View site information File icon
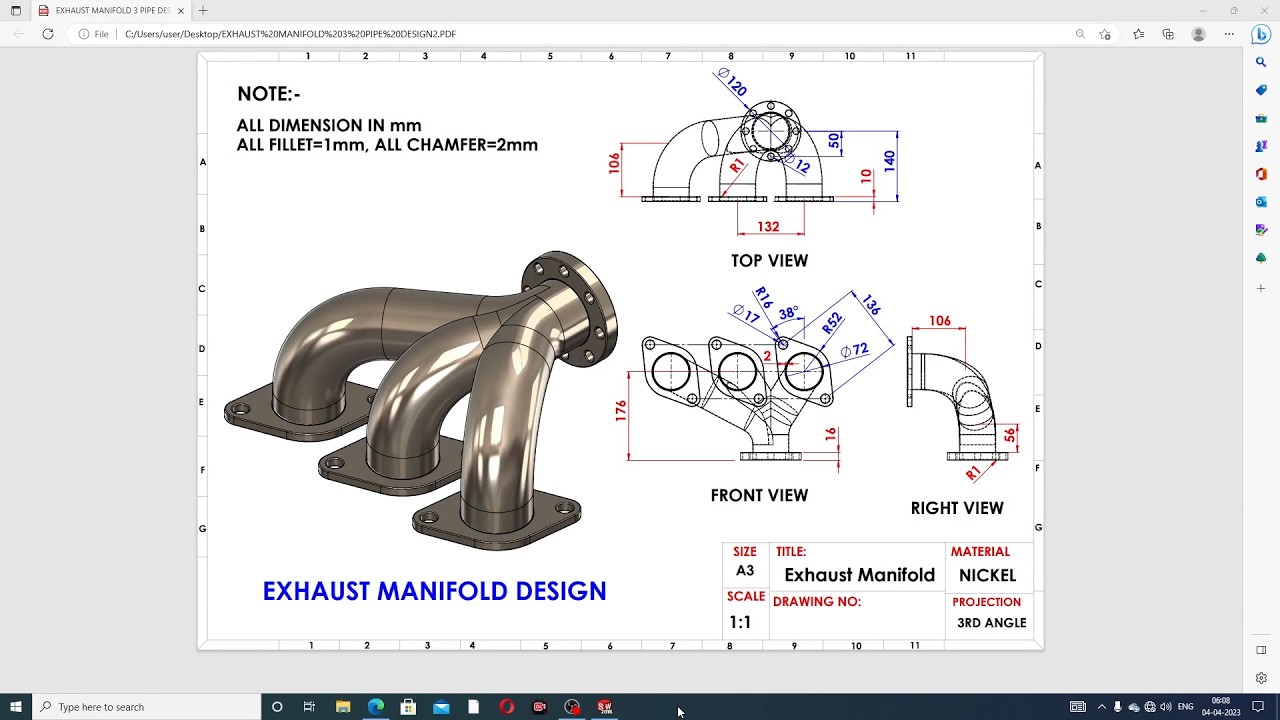The height and width of the screenshot is (720, 1280). (93, 34)
